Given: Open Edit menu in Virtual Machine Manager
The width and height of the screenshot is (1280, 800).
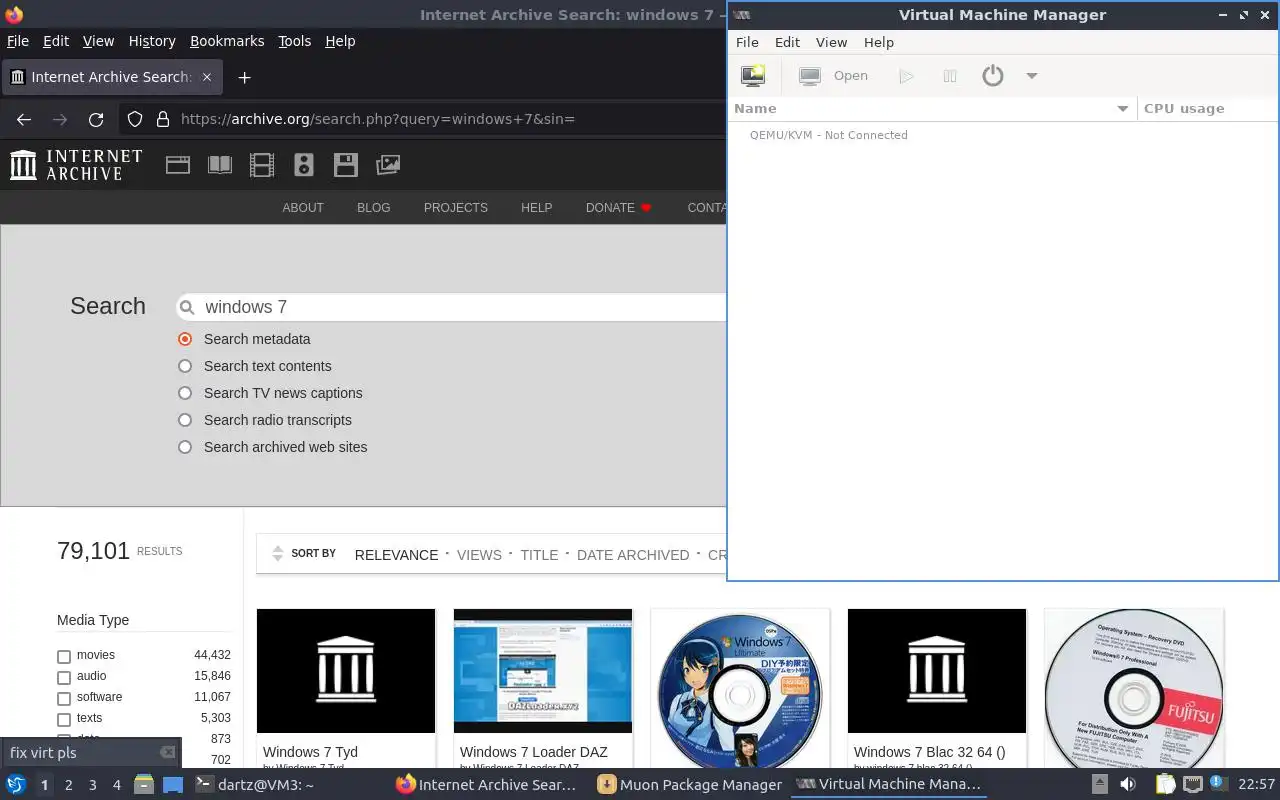Looking at the screenshot, I should (787, 42).
